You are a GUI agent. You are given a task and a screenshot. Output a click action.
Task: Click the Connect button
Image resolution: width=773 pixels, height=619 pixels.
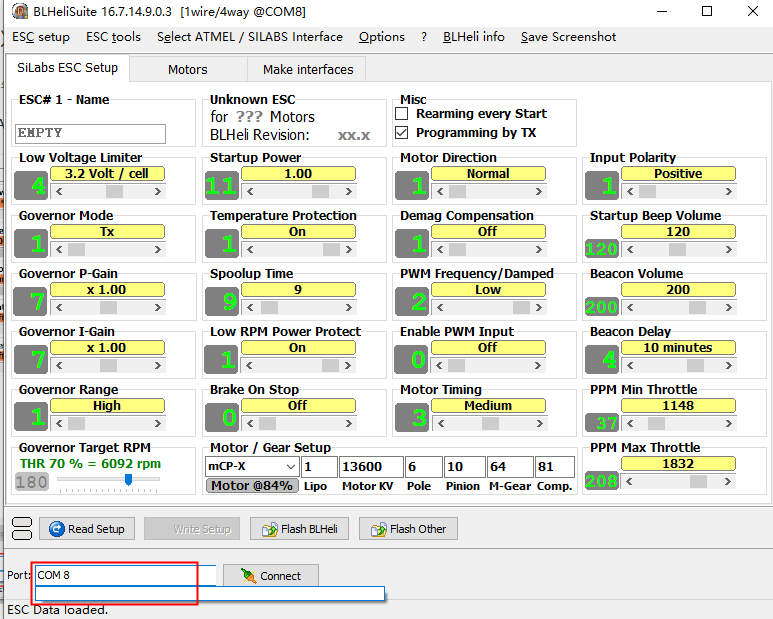pyautogui.click(x=271, y=576)
